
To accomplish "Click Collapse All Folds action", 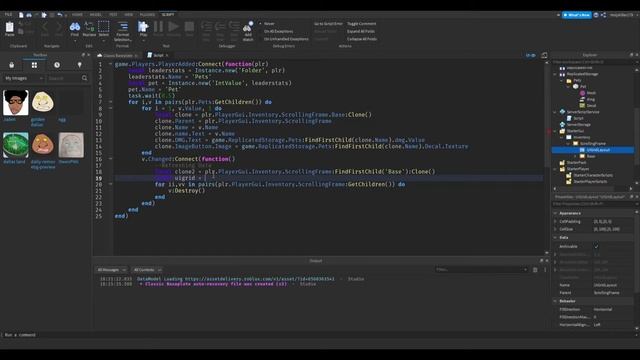I will tap(362, 39).
